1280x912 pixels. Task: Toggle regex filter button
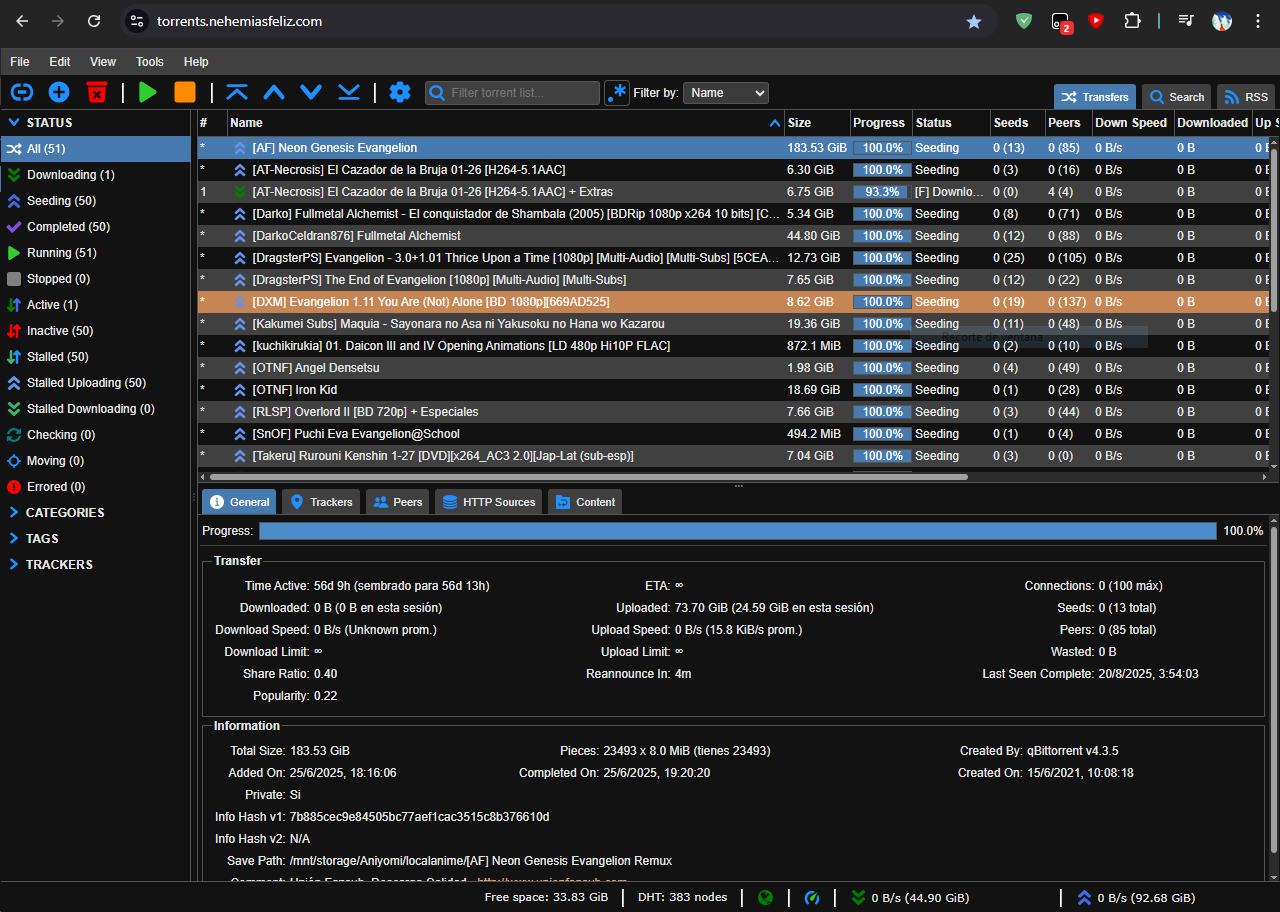pyautogui.click(x=617, y=93)
